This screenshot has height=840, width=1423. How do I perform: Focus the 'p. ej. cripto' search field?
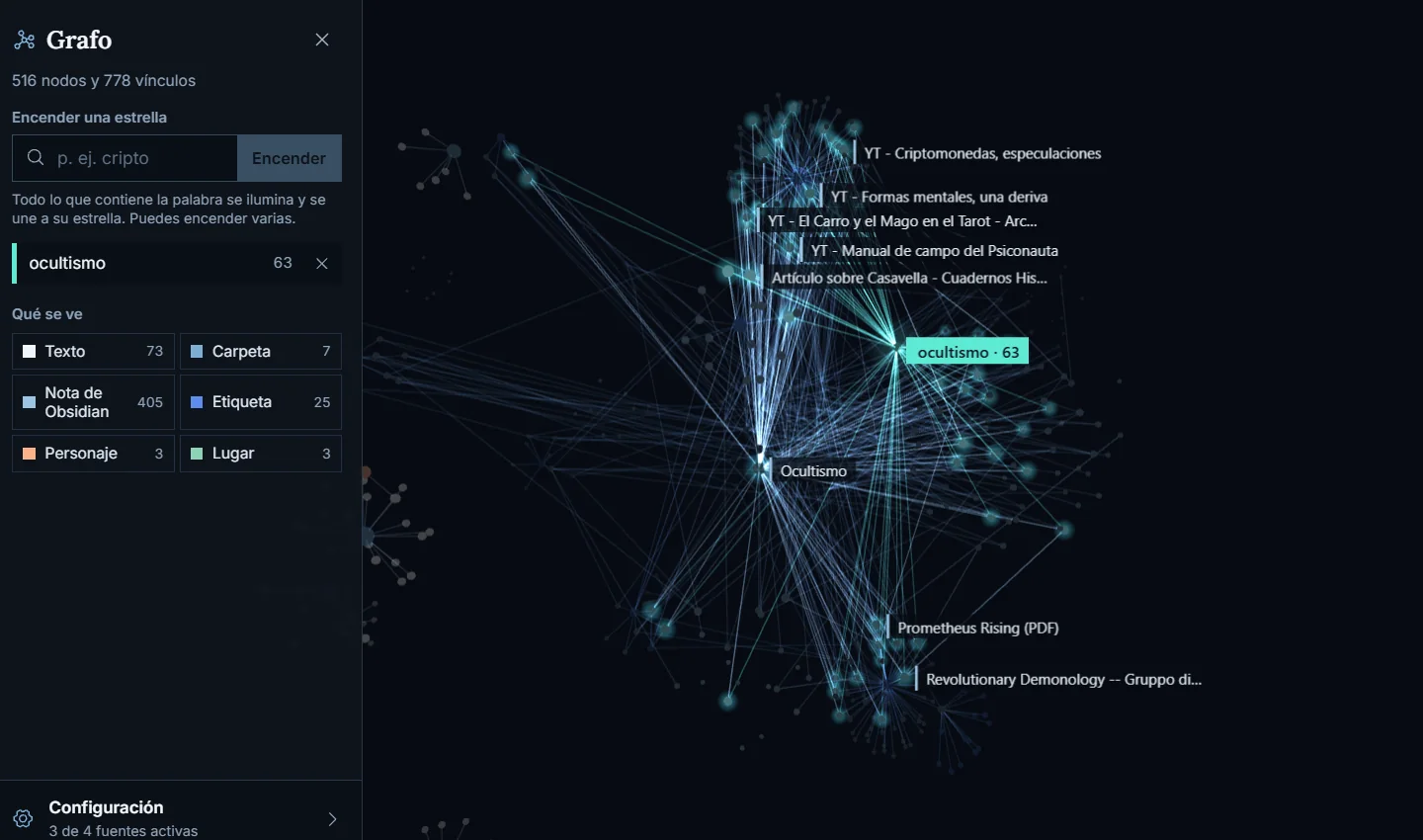pyautogui.click(x=125, y=158)
